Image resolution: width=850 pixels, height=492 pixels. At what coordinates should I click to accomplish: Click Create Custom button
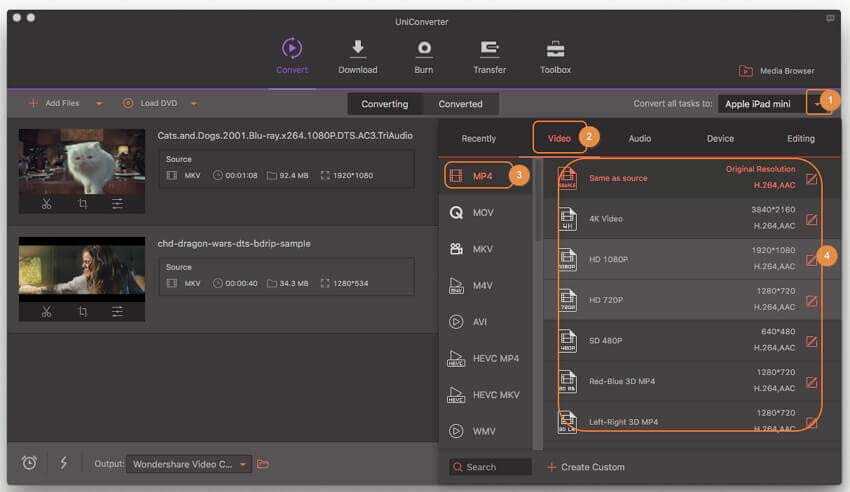pyautogui.click(x=586, y=467)
